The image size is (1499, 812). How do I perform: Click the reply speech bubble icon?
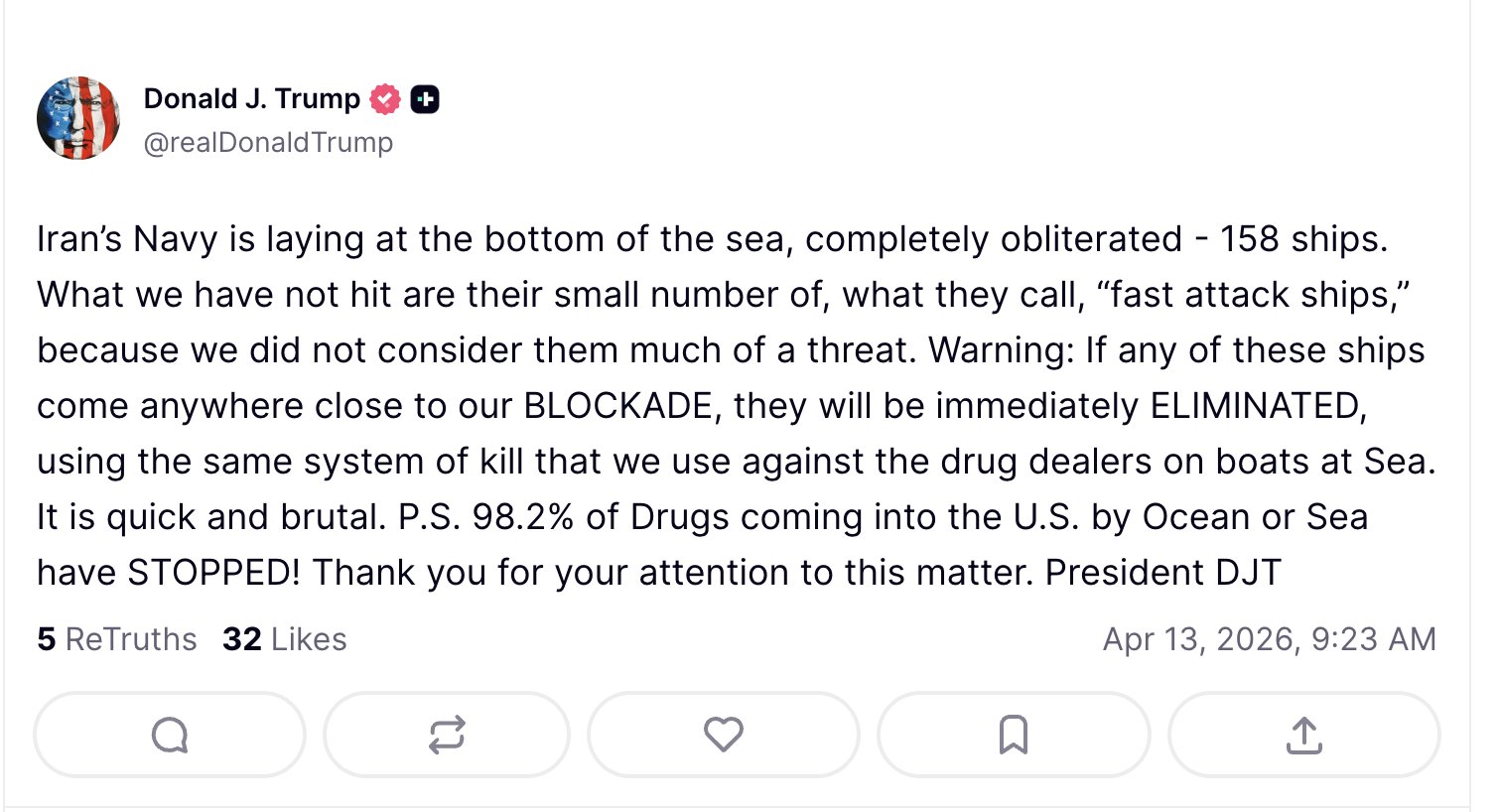coord(170,736)
